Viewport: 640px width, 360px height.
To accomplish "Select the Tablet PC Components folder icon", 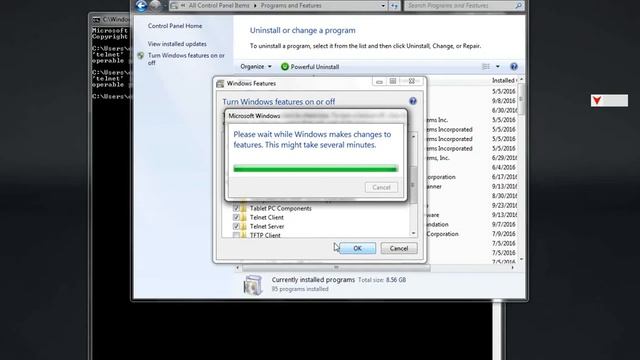I will (244, 208).
